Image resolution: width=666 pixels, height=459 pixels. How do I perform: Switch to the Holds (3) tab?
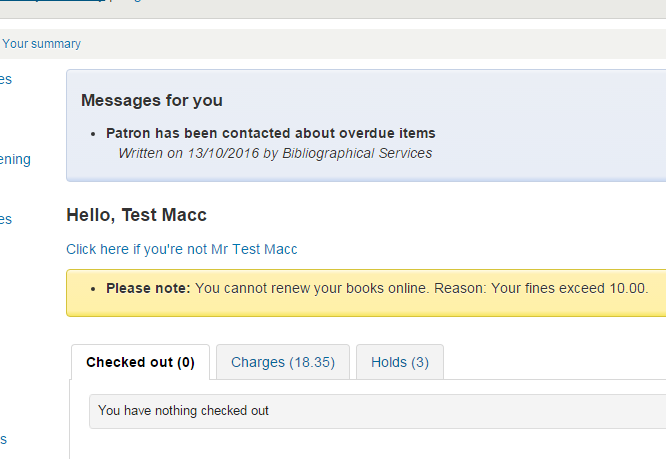(x=399, y=362)
